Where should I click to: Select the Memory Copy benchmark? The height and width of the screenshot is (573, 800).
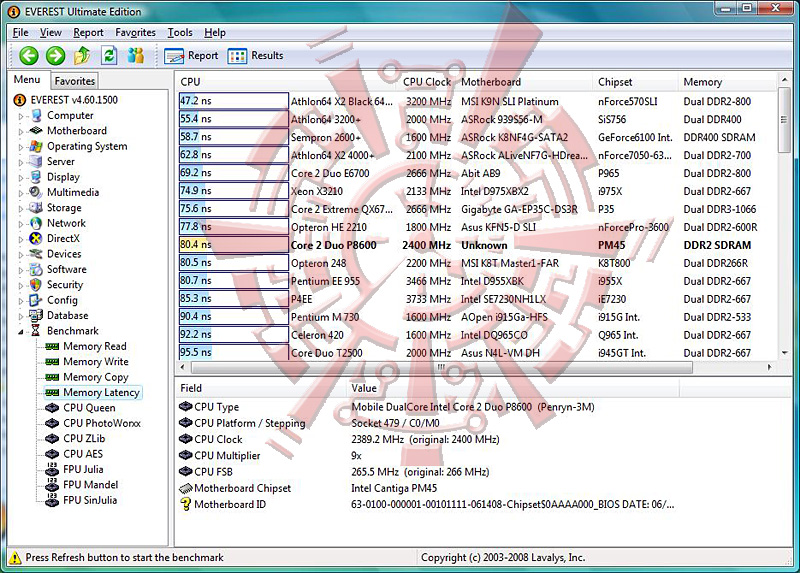click(96, 377)
